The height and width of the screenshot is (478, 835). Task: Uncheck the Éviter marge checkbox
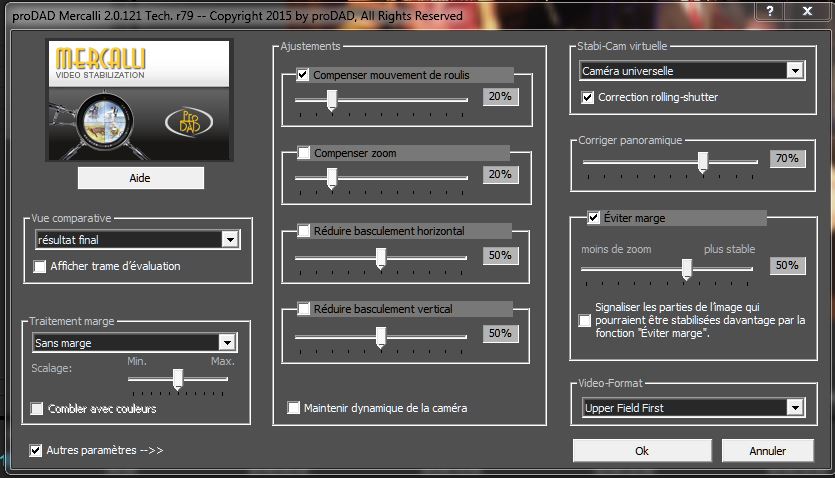point(593,217)
